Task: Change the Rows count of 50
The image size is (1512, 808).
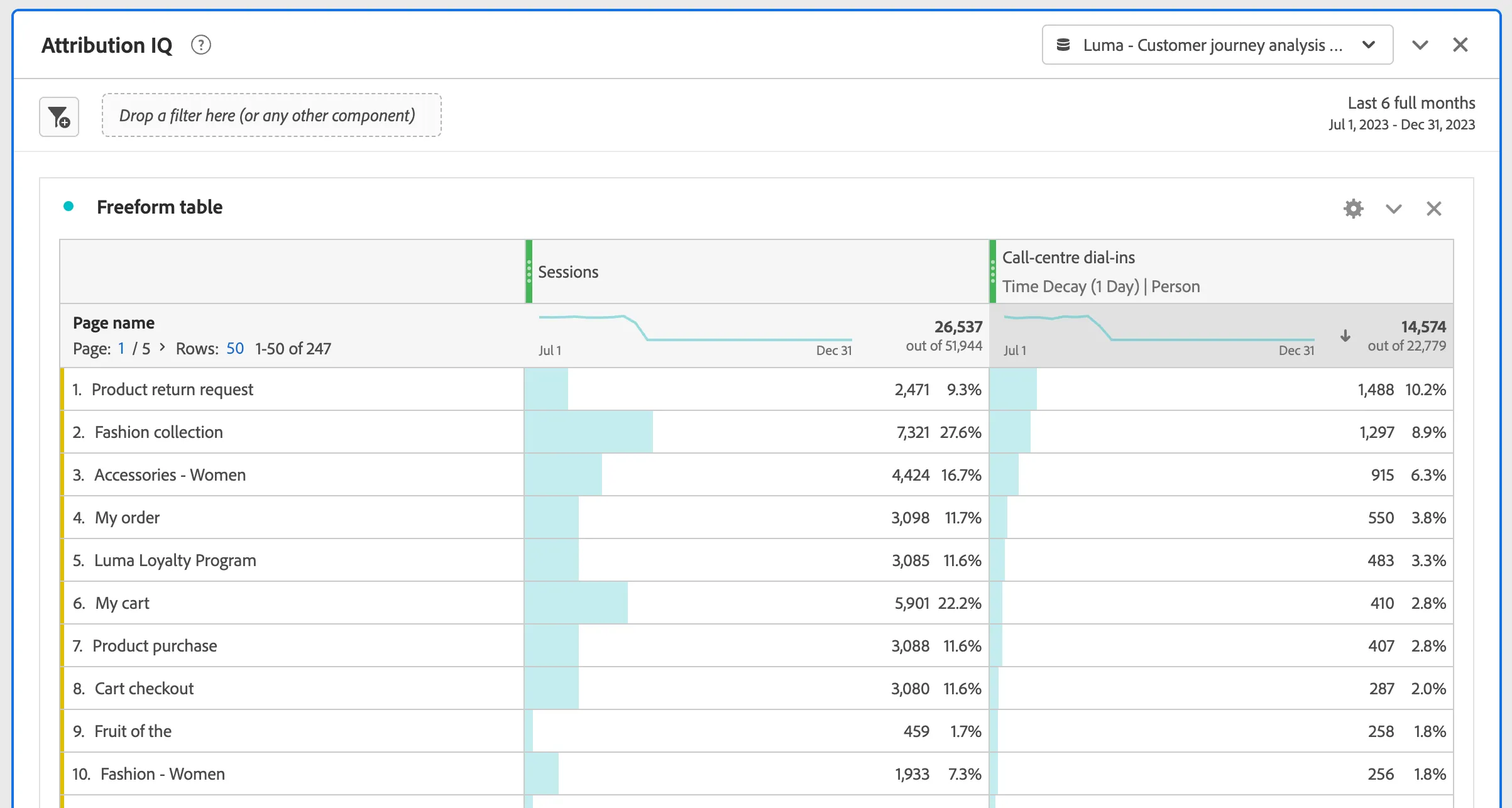Action: [x=235, y=349]
